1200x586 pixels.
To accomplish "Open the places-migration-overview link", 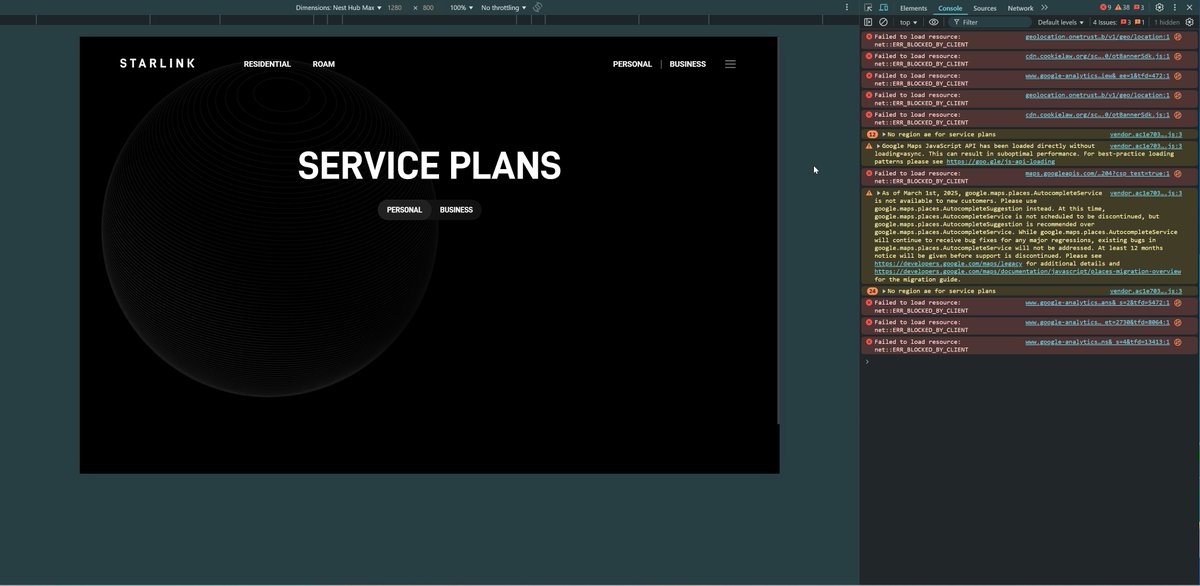I will 1027,272.
